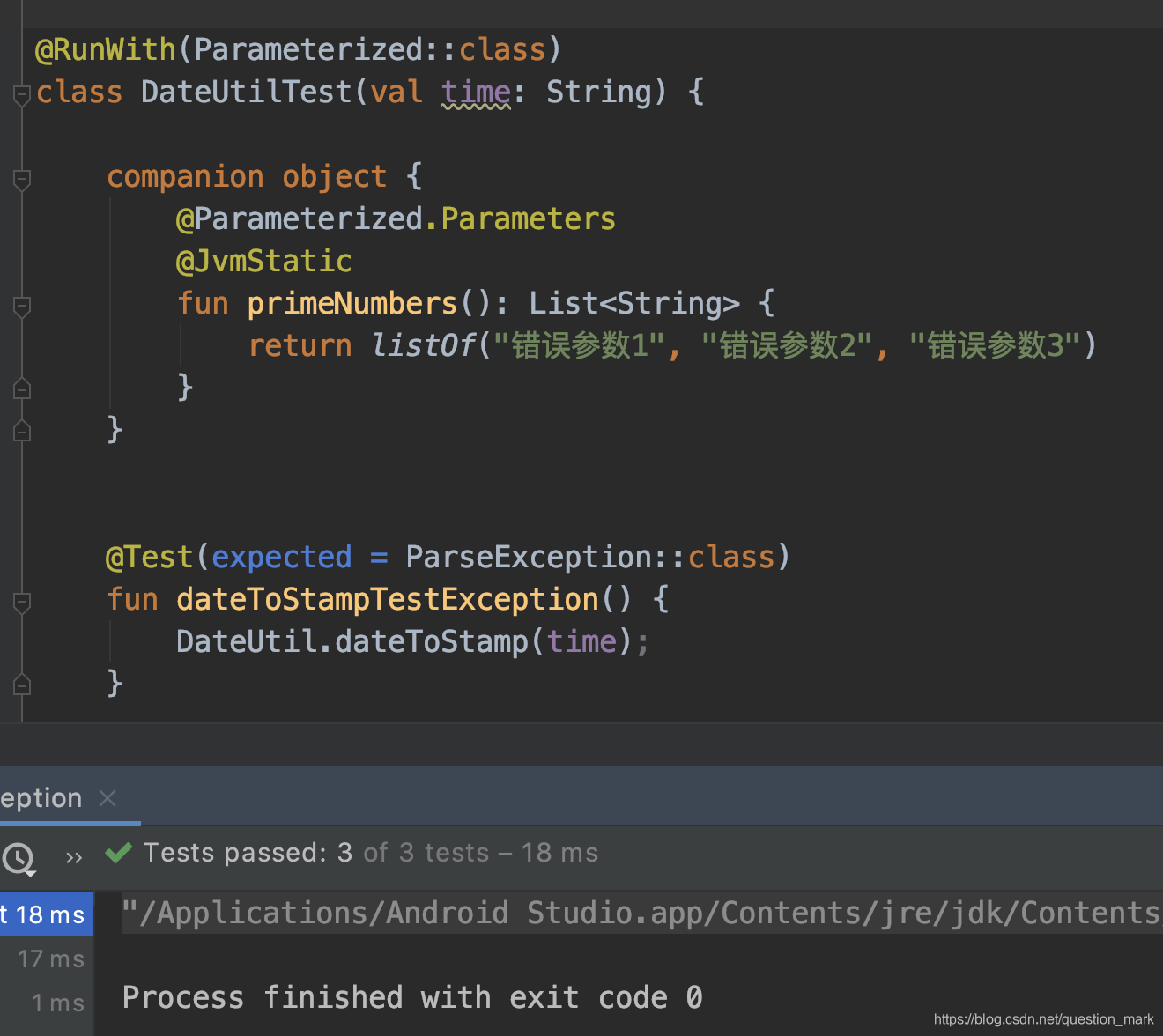This screenshot has height=1036, width=1163.
Task: Expand hidden toolbar items with the chevrons
Action: pyautogui.click(x=74, y=857)
